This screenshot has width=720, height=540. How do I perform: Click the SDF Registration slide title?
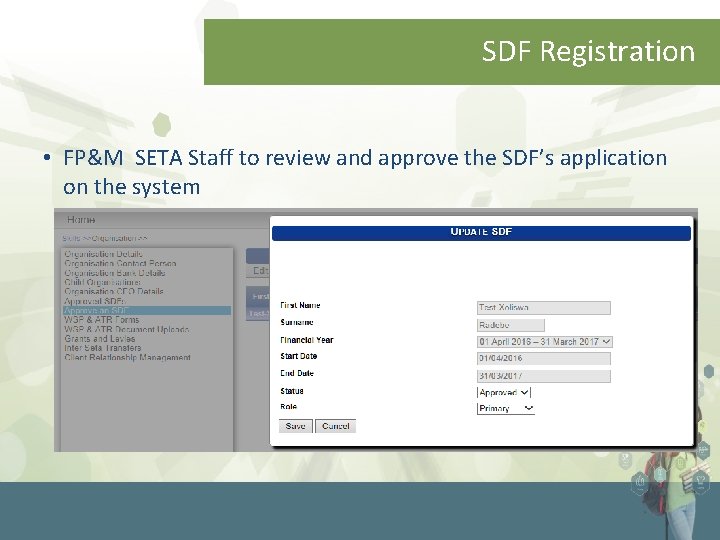tap(588, 51)
